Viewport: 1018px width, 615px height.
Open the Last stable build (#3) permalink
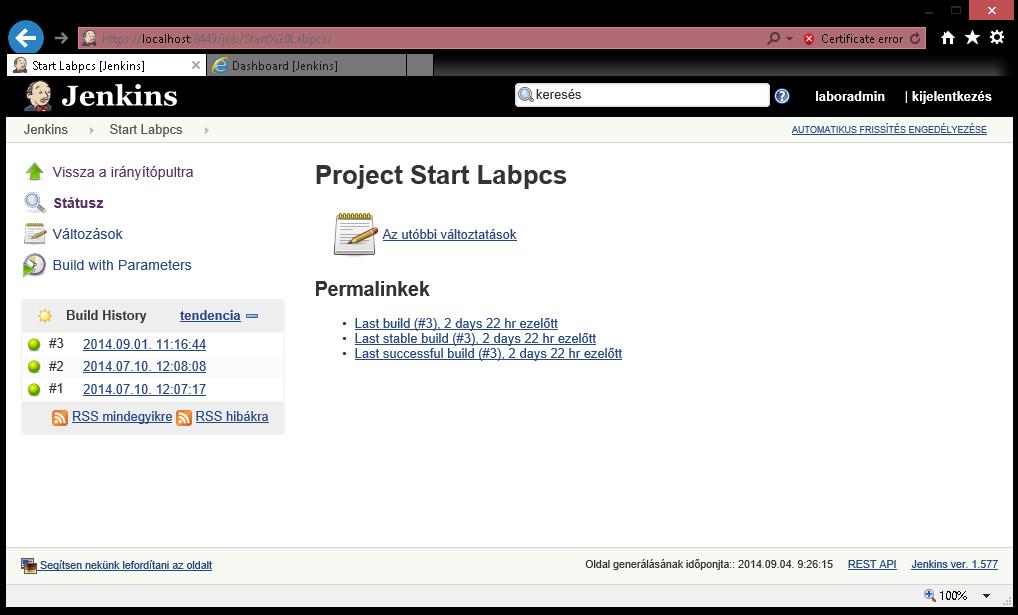click(x=475, y=338)
